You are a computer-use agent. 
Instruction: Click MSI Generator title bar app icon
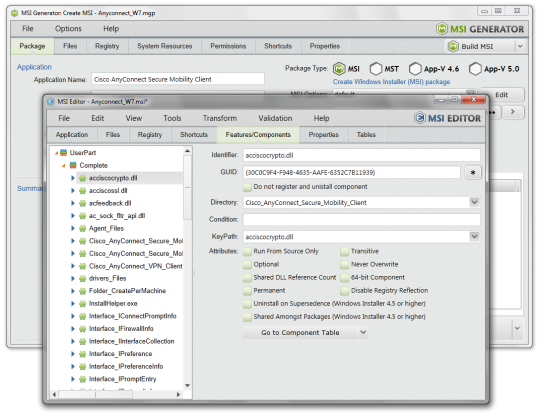14,13
